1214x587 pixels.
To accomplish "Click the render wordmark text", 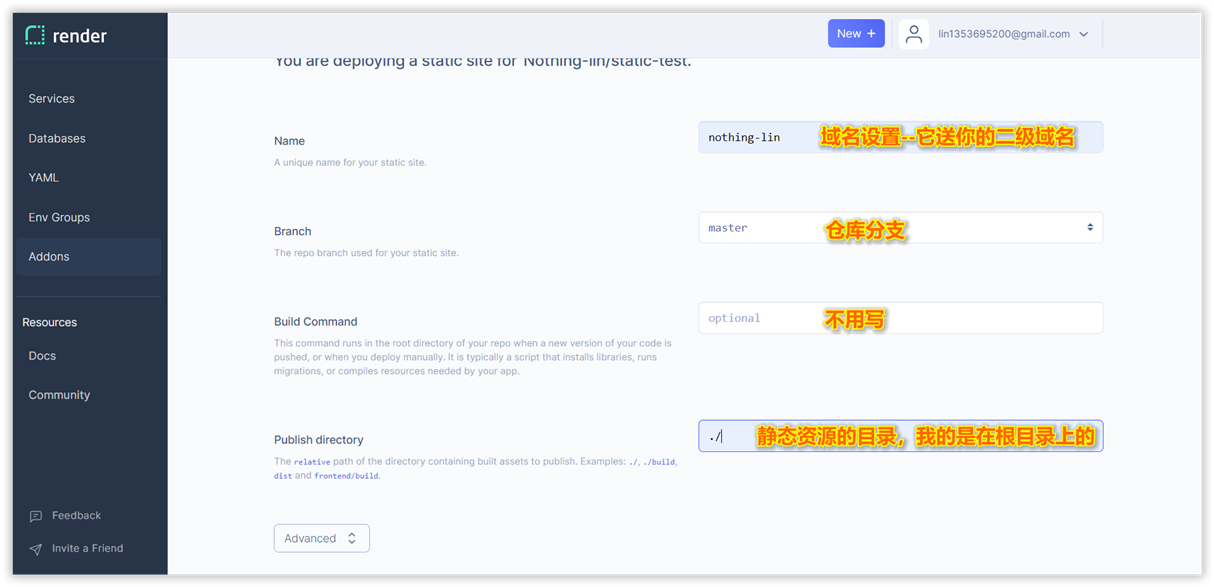I will pyautogui.click(x=80, y=36).
